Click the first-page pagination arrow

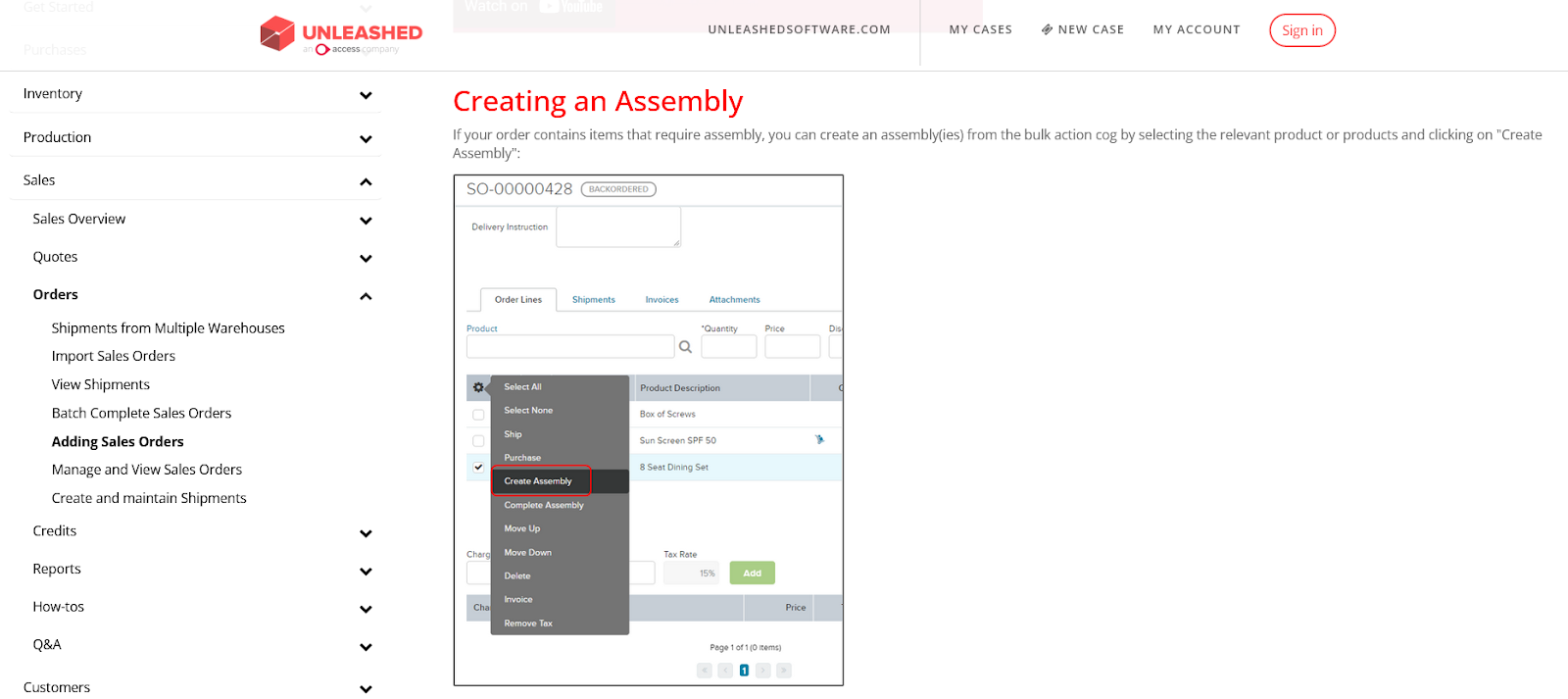[704, 670]
